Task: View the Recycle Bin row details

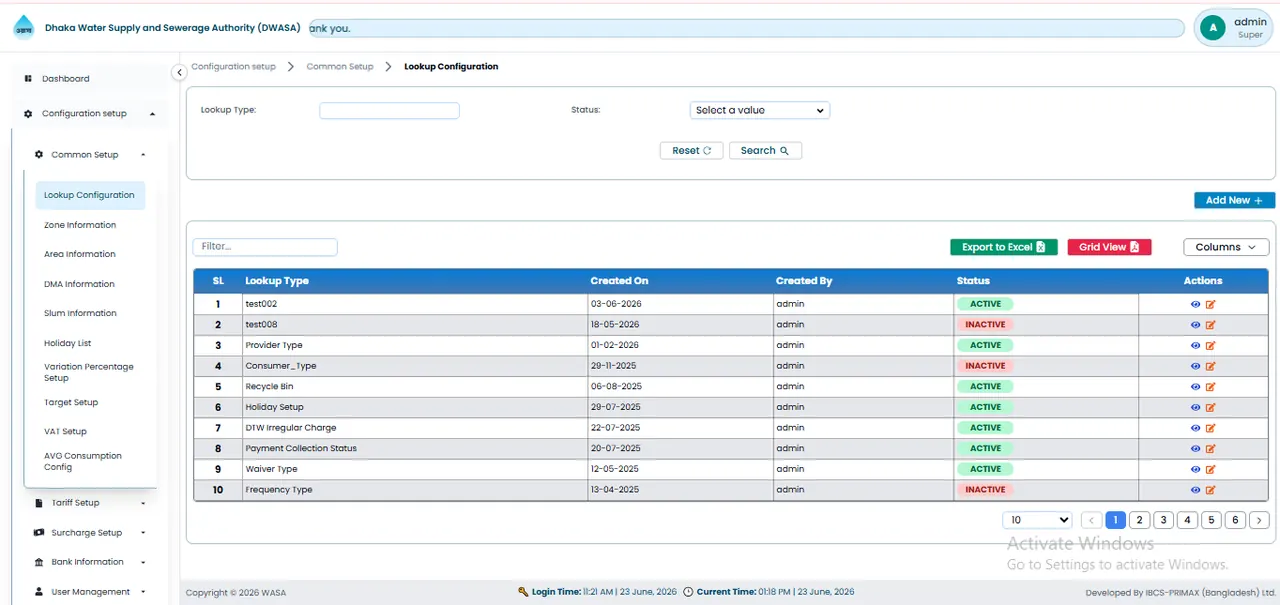Action: [1195, 386]
